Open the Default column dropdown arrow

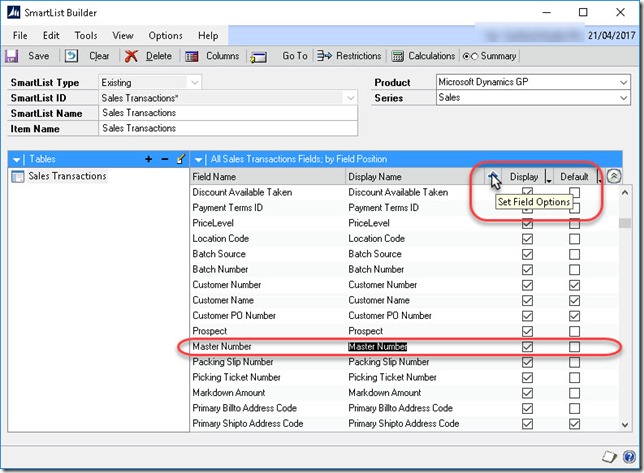[x=599, y=177]
